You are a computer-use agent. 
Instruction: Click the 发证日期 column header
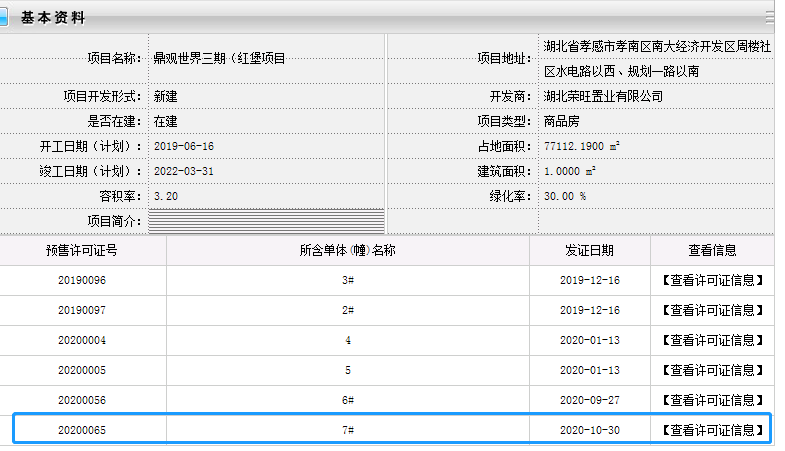(589, 250)
